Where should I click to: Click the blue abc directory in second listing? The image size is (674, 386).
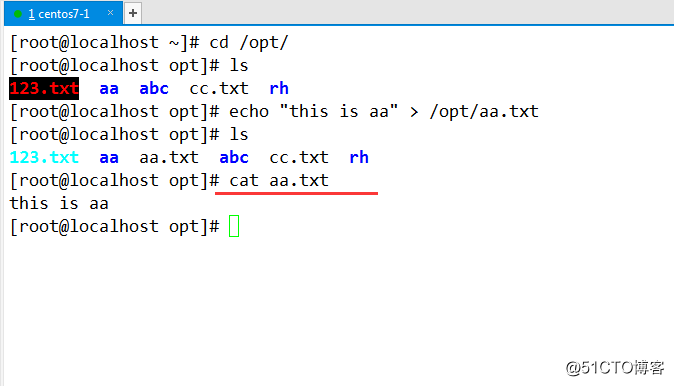point(234,157)
